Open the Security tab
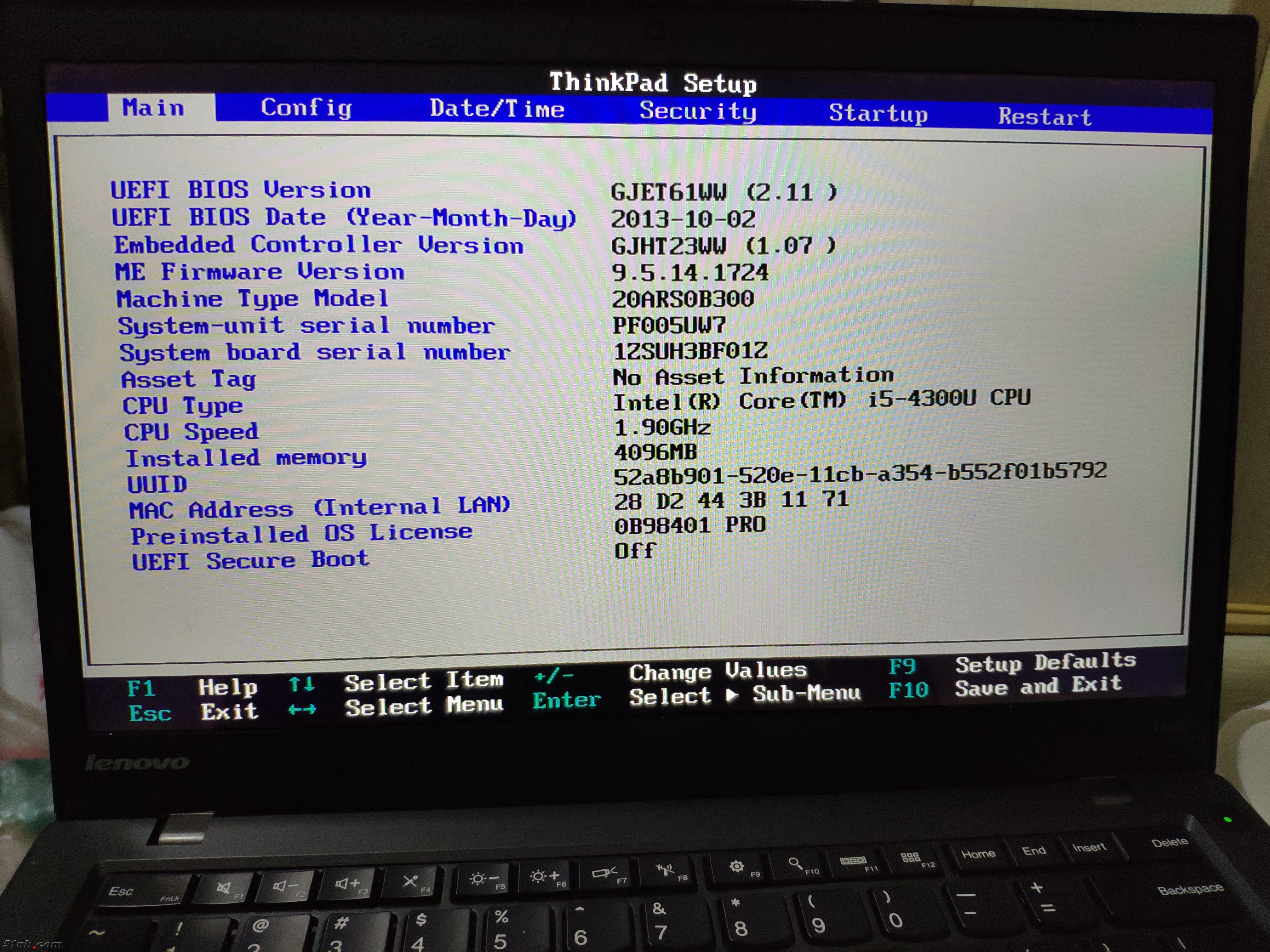 pos(698,111)
